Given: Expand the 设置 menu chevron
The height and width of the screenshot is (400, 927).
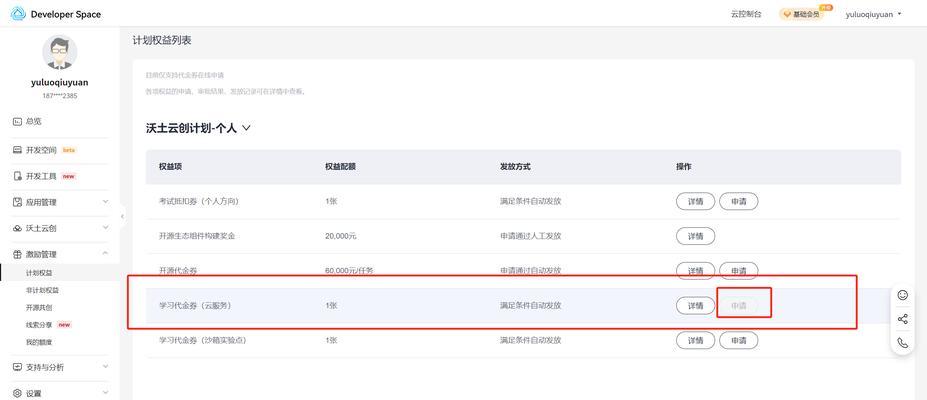Looking at the screenshot, I should pos(105,393).
